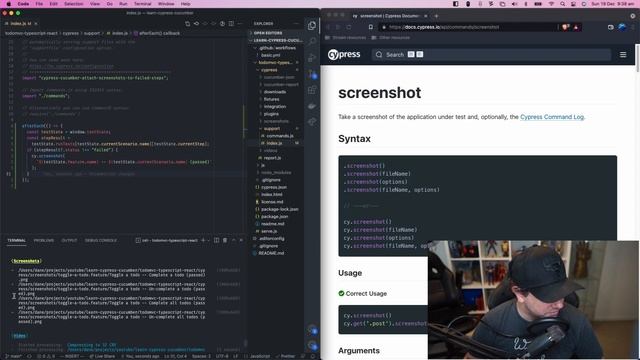Image resolution: width=640 pixels, height=360 pixels.
Task: Expand the OPEN EDITORS section
Action: pos(268,33)
